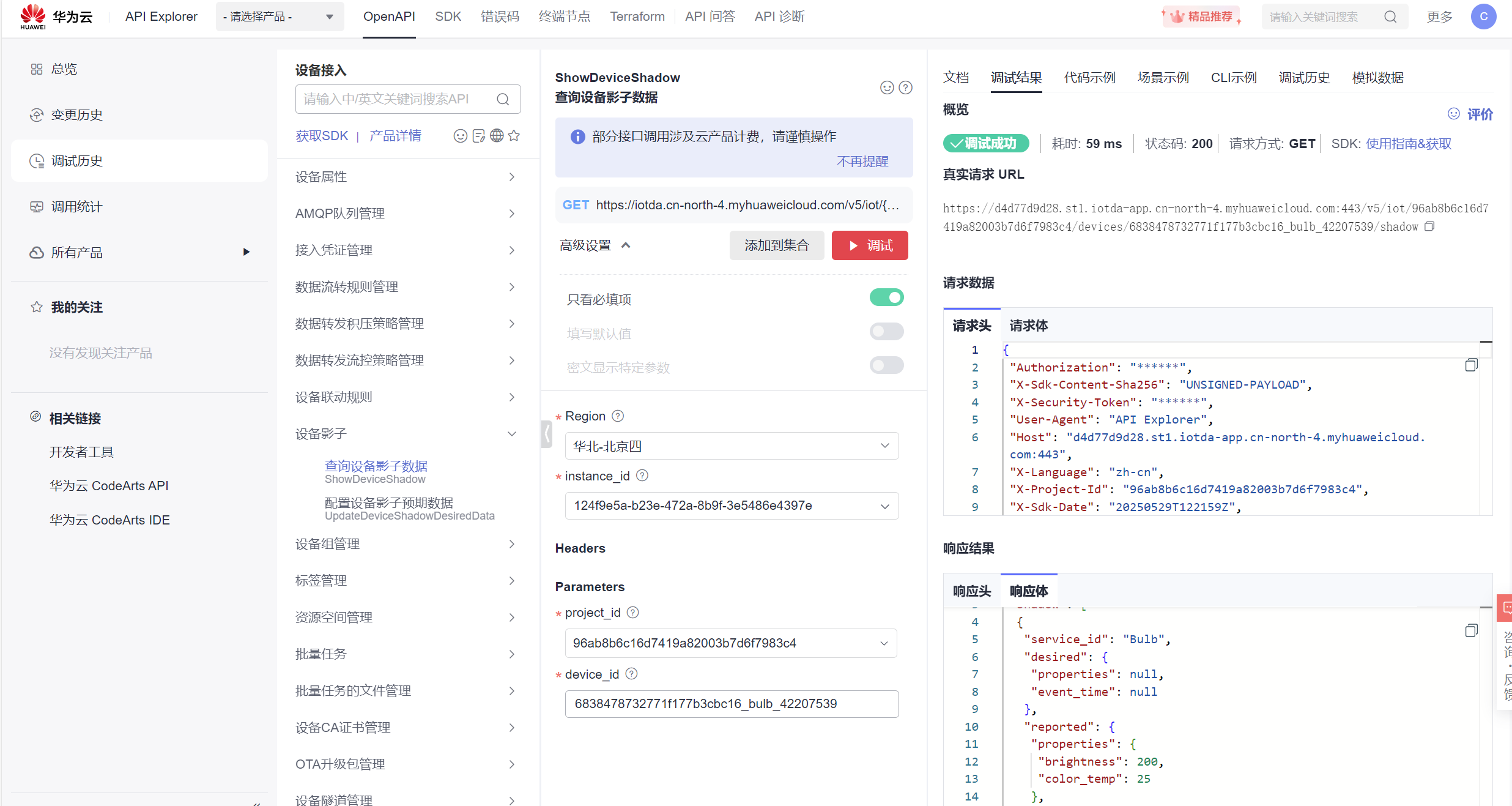Toggle the 只看必填项 switch
The image size is (1512, 806).
(886, 297)
